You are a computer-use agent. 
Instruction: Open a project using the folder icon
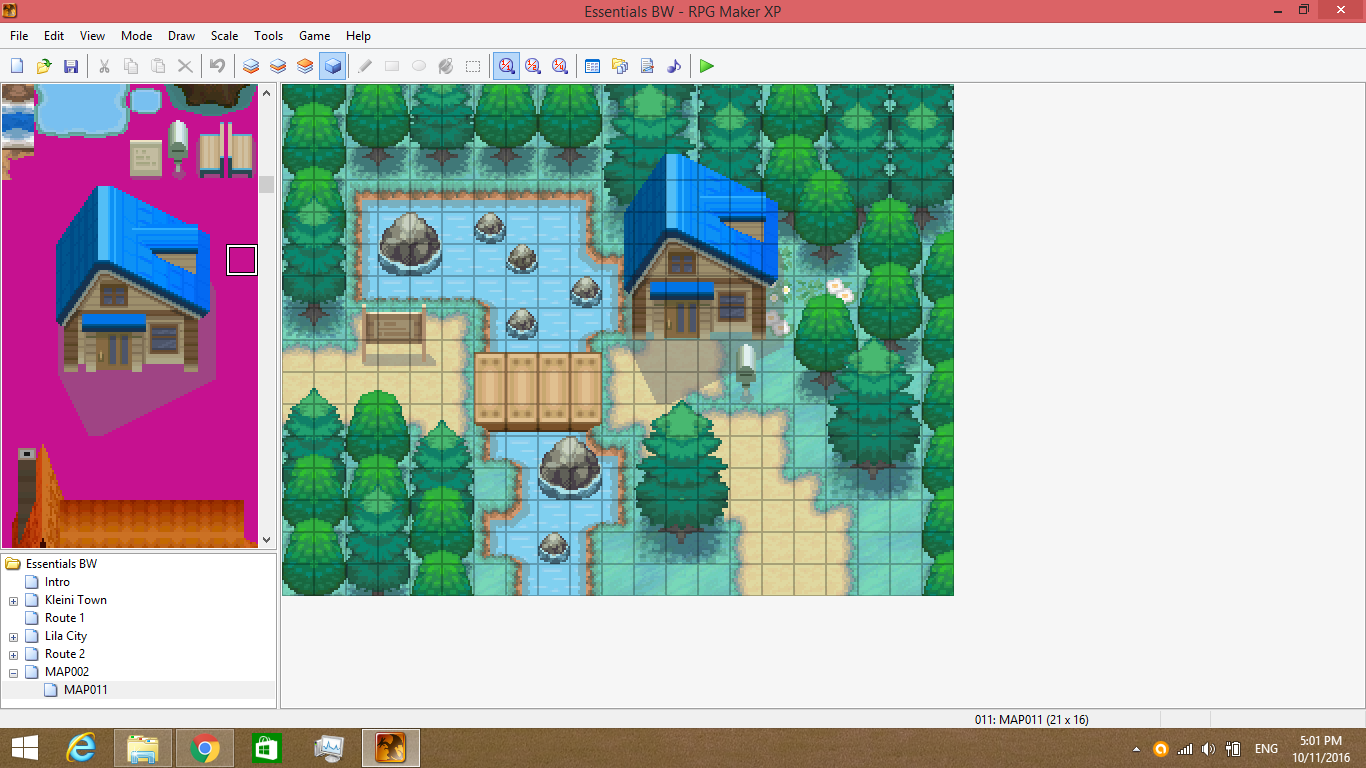(44, 66)
